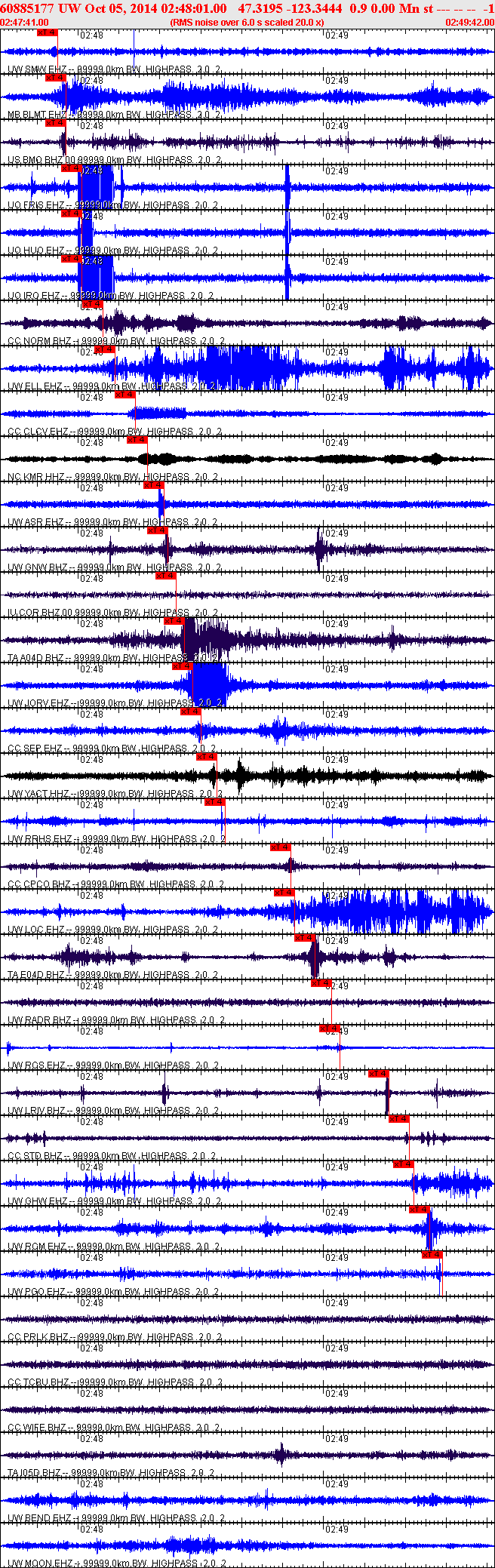Select the CC PRLK BHZ station label
The height and width of the screenshot is (1568, 495).
pyautogui.click(x=115, y=1337)
